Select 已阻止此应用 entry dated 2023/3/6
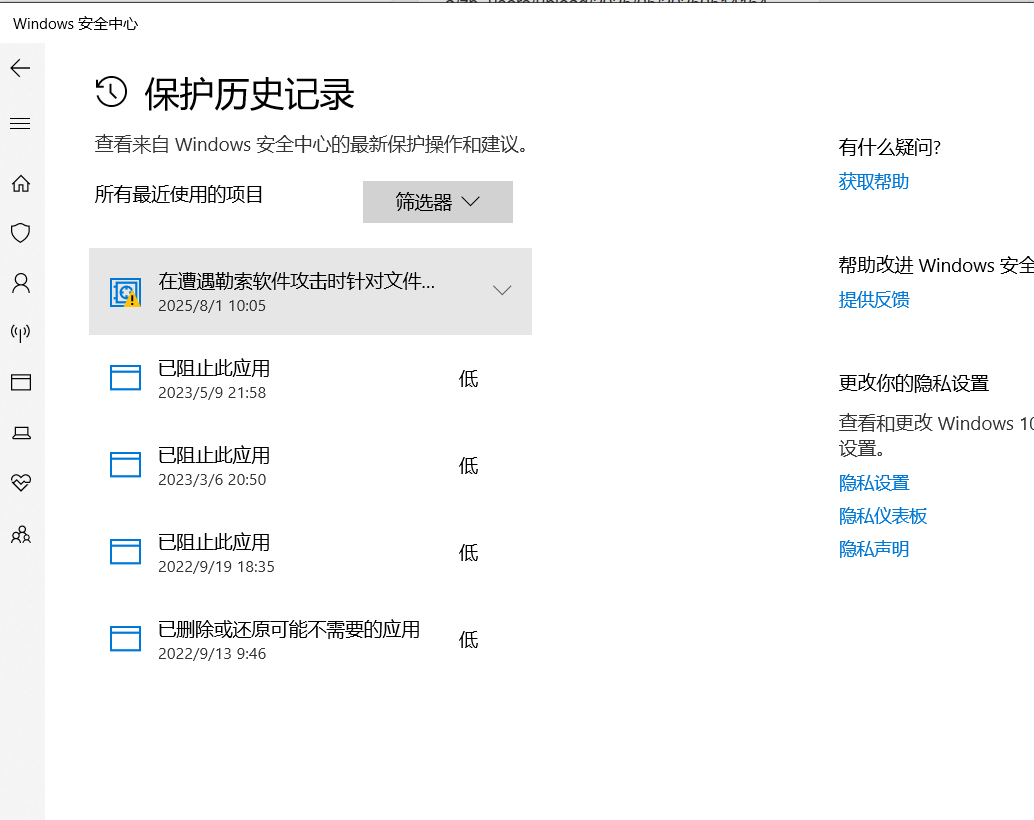 214,455
